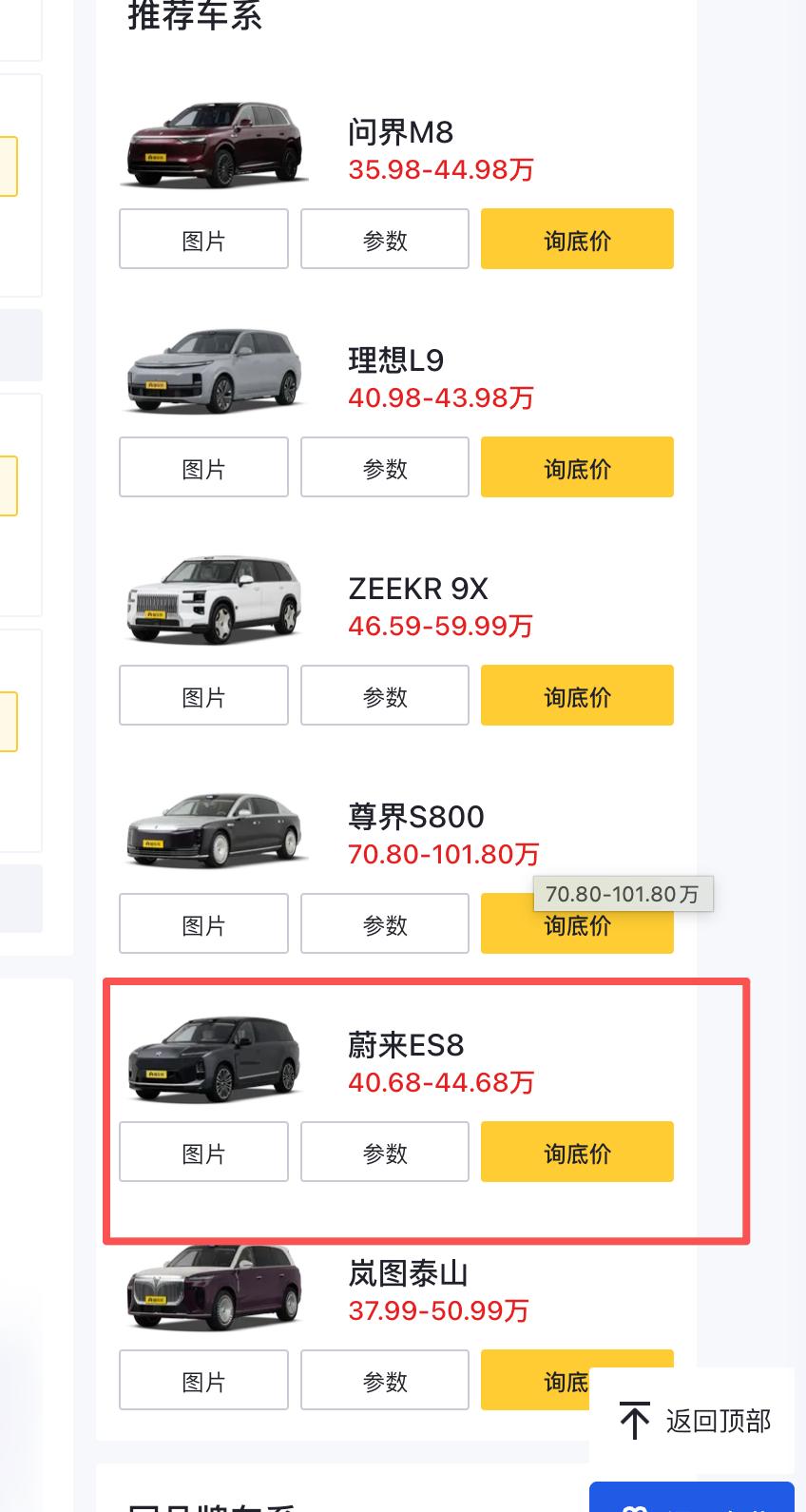Open 图片 gallery for 尊界S800
The height and width of the screenshot is (1512, 806).
coord(203,923)
